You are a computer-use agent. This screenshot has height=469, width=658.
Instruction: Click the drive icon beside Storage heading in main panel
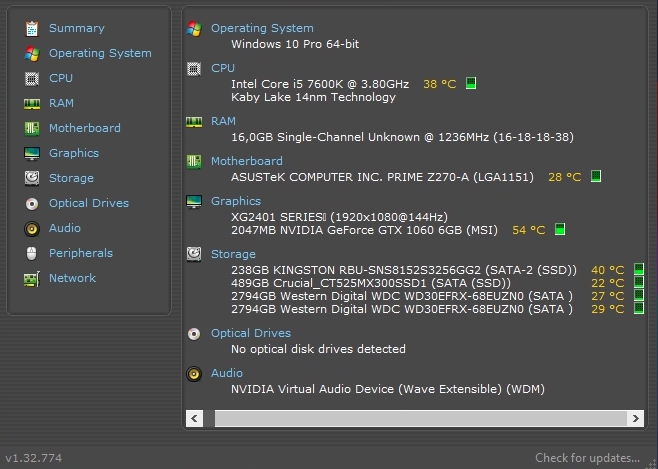pos(194,254)
